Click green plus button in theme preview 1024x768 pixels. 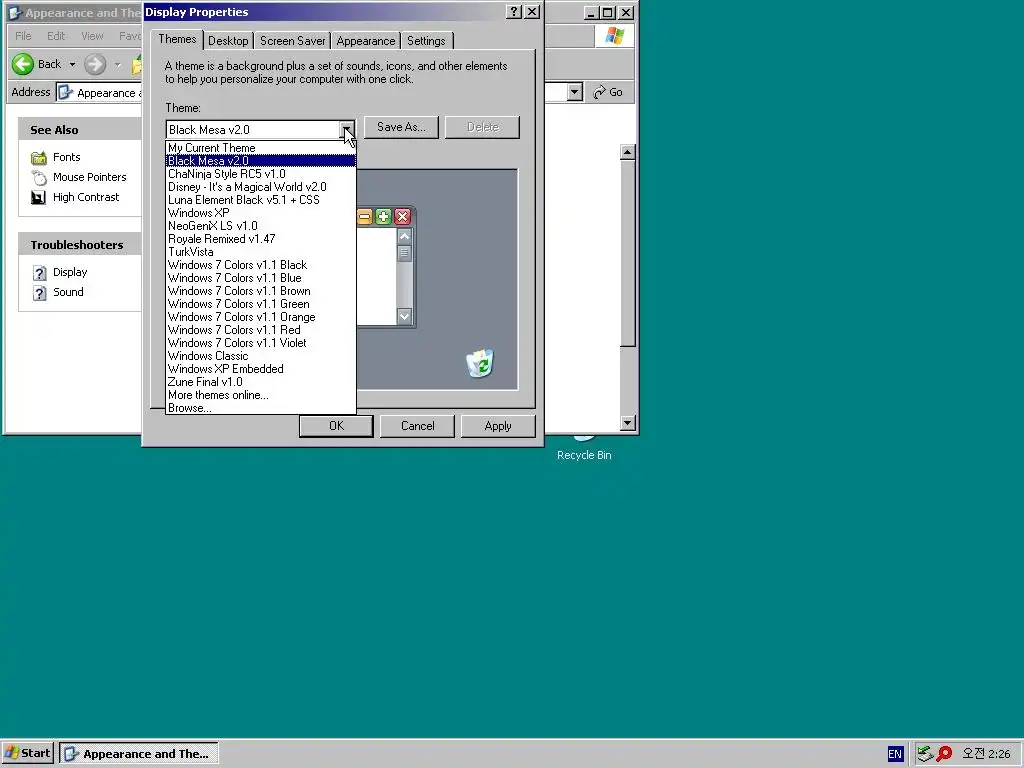click(383, 217)
